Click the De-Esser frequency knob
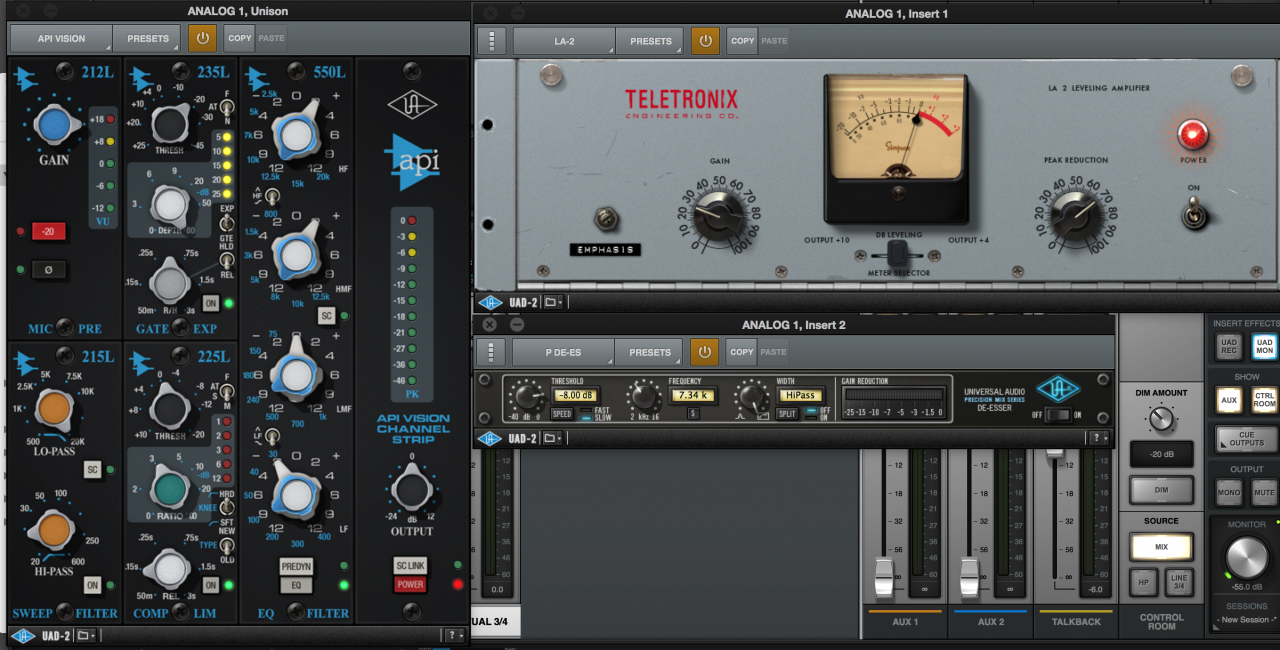This screenshot has height=650, width=1280. [644, 397]
